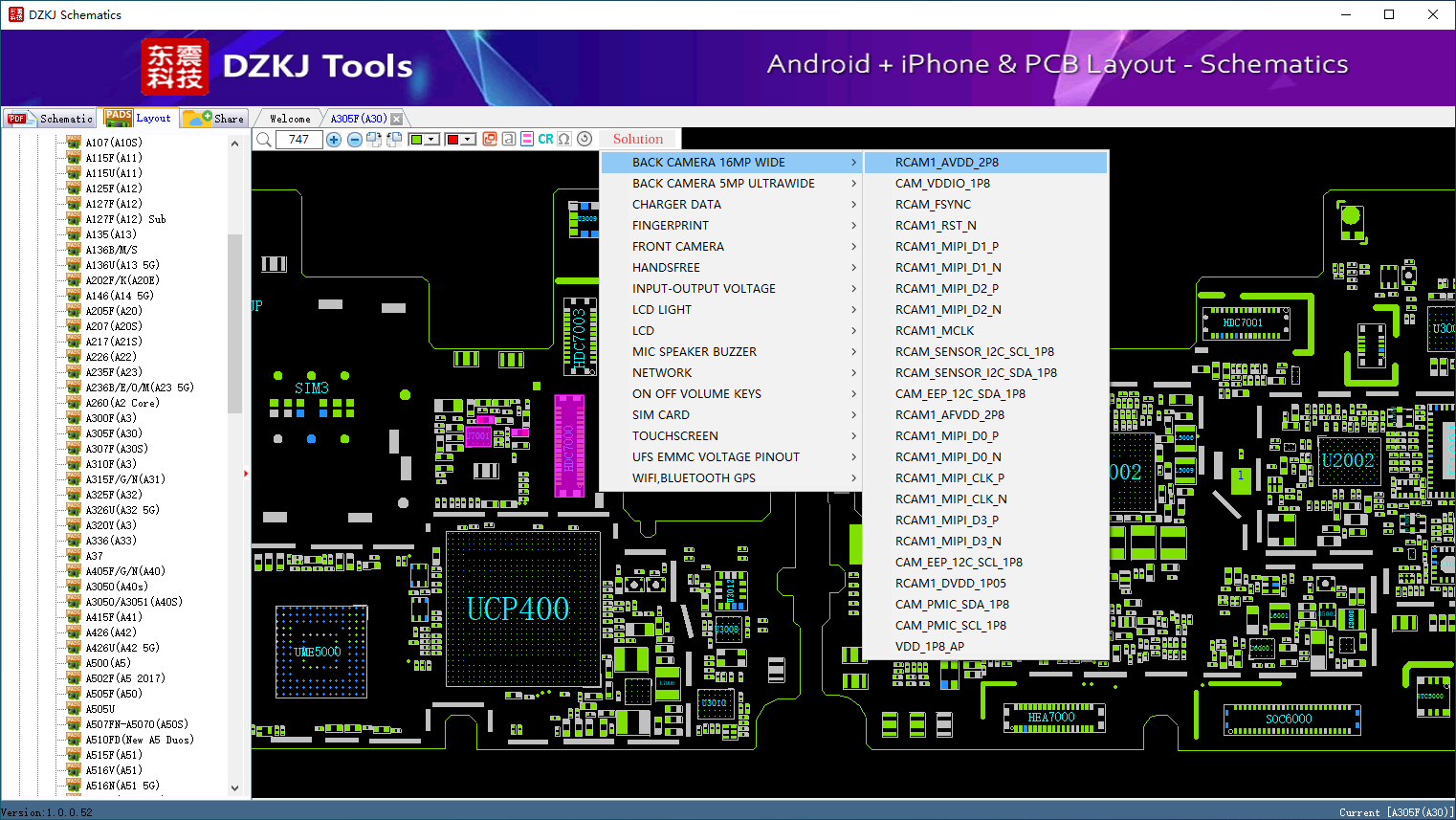Click the model list scroll up arrow
The height and width of the screenshot is (820, 1456).
tap(234, 144)
